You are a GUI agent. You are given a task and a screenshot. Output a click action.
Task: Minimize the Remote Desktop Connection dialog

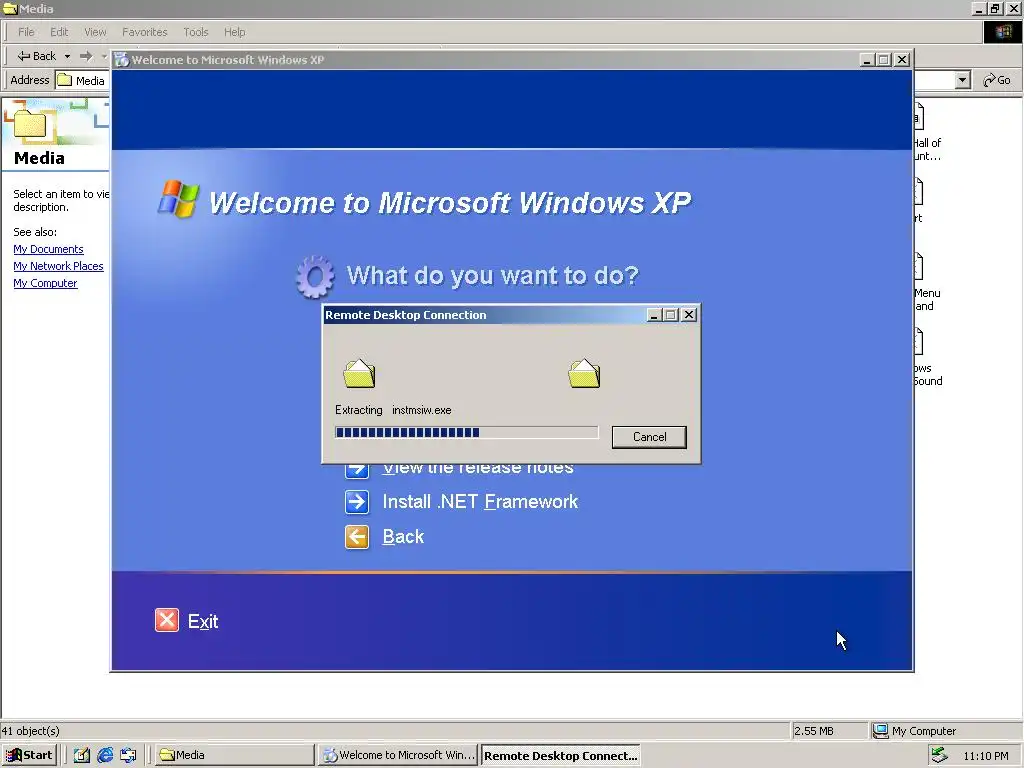[x=654, y=315]
